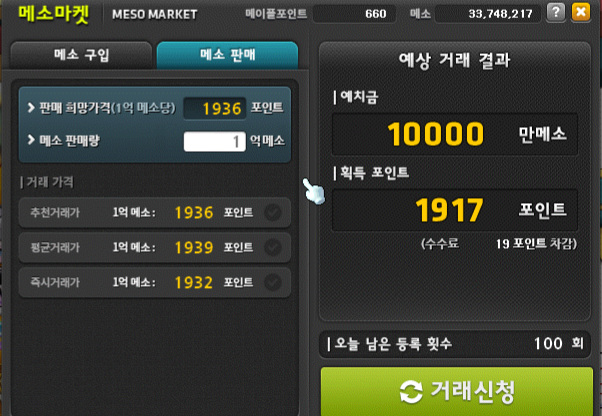This screenshot has width=602, height=416.
Task: Click the refresh arrows icon on 거래신청
Action: pos(411,392)
